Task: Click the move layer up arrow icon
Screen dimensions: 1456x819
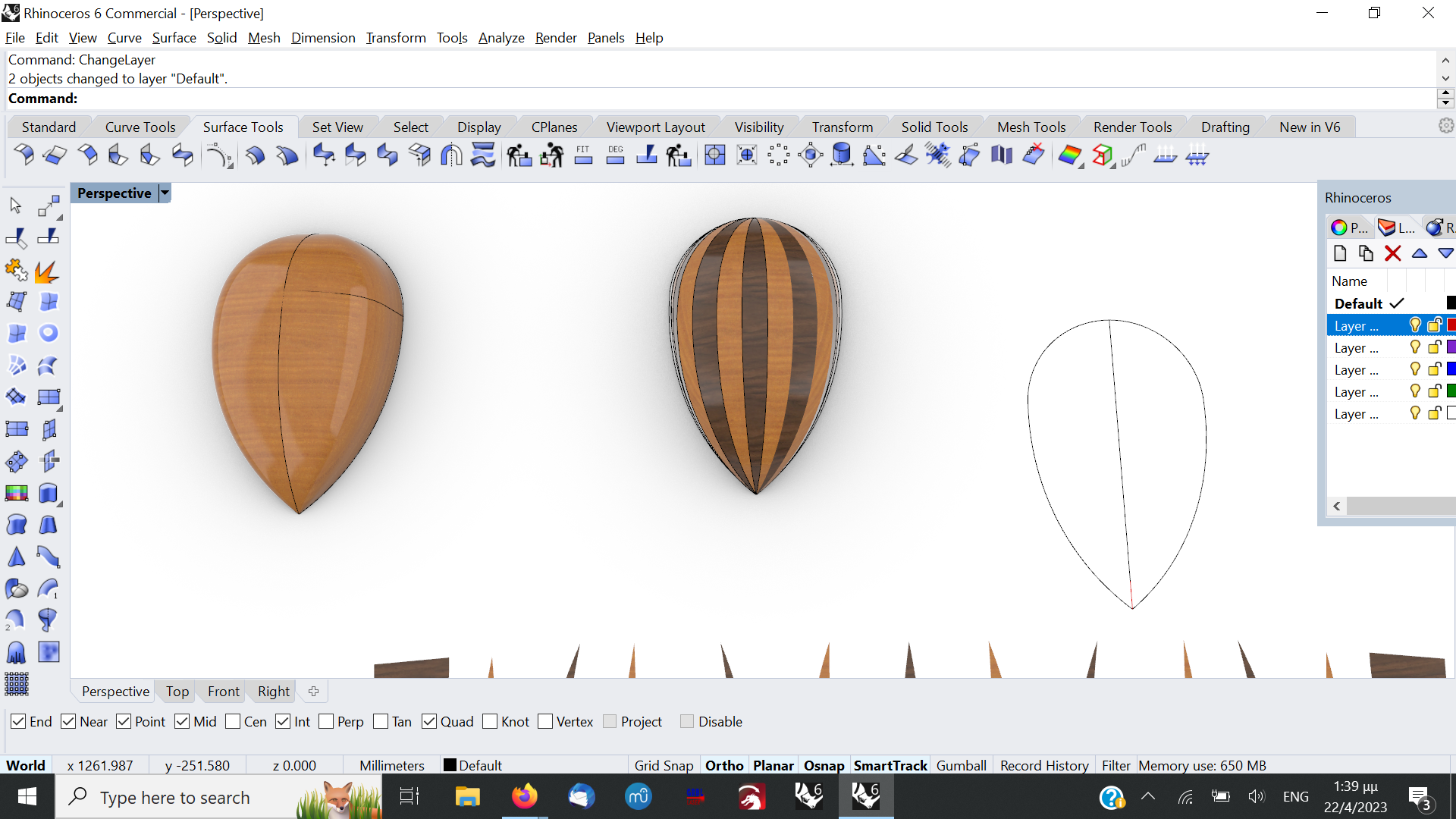Action: [1419, 253]
